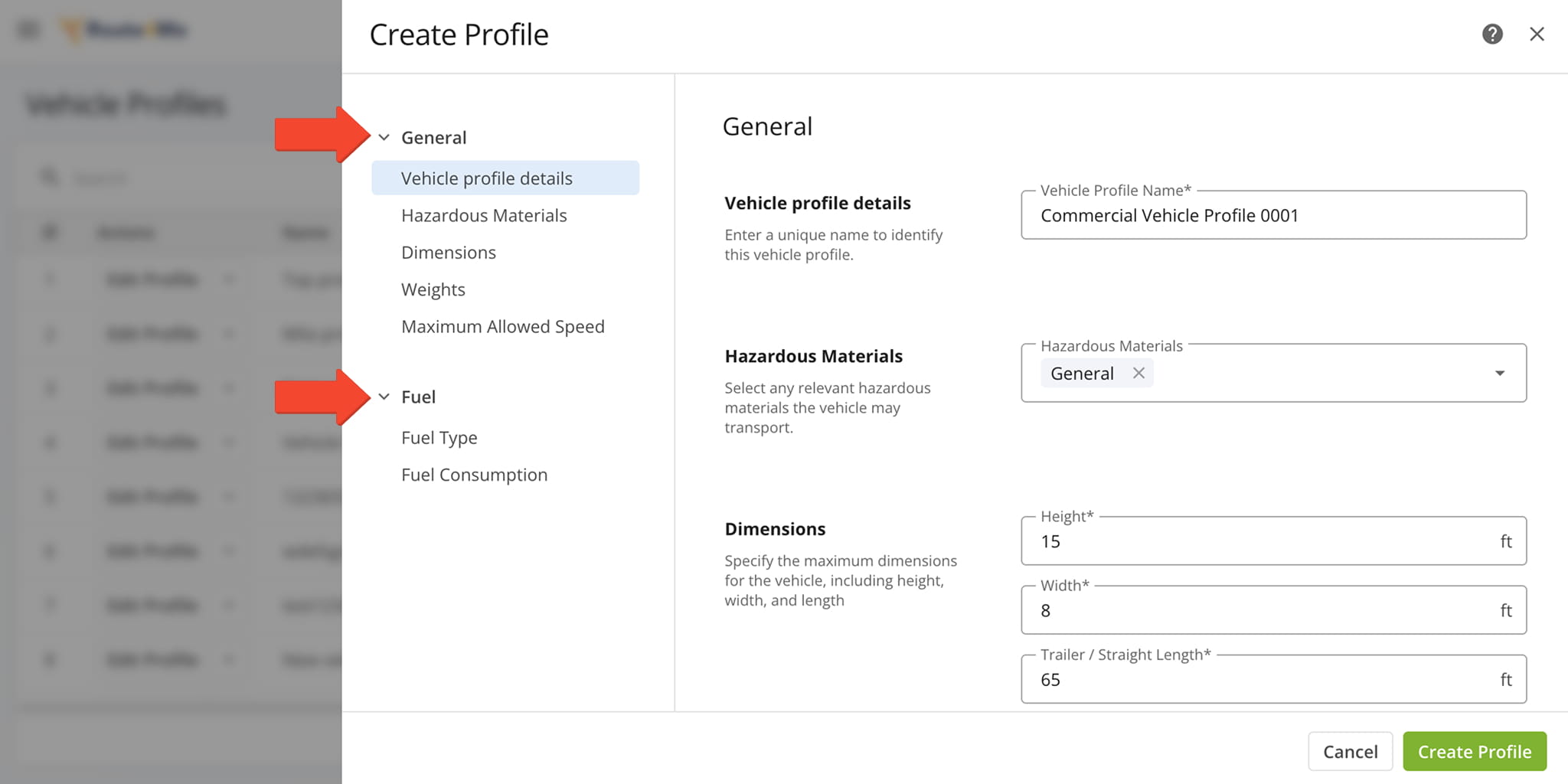Click the Trailer / Straight Length field
This screenshot has height=784, width=1568.
(1263, 680)
